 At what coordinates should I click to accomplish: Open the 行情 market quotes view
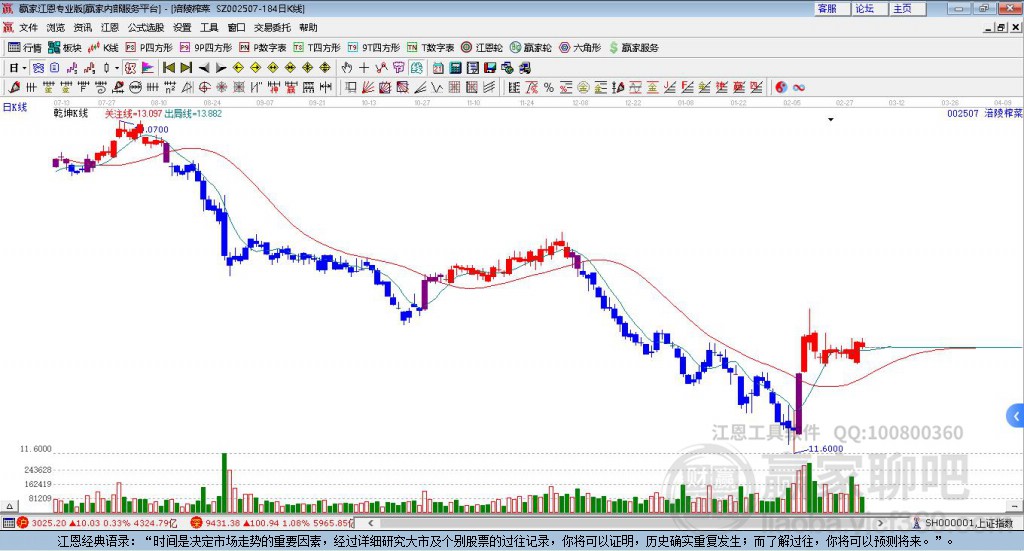click(x=25, y=48)
